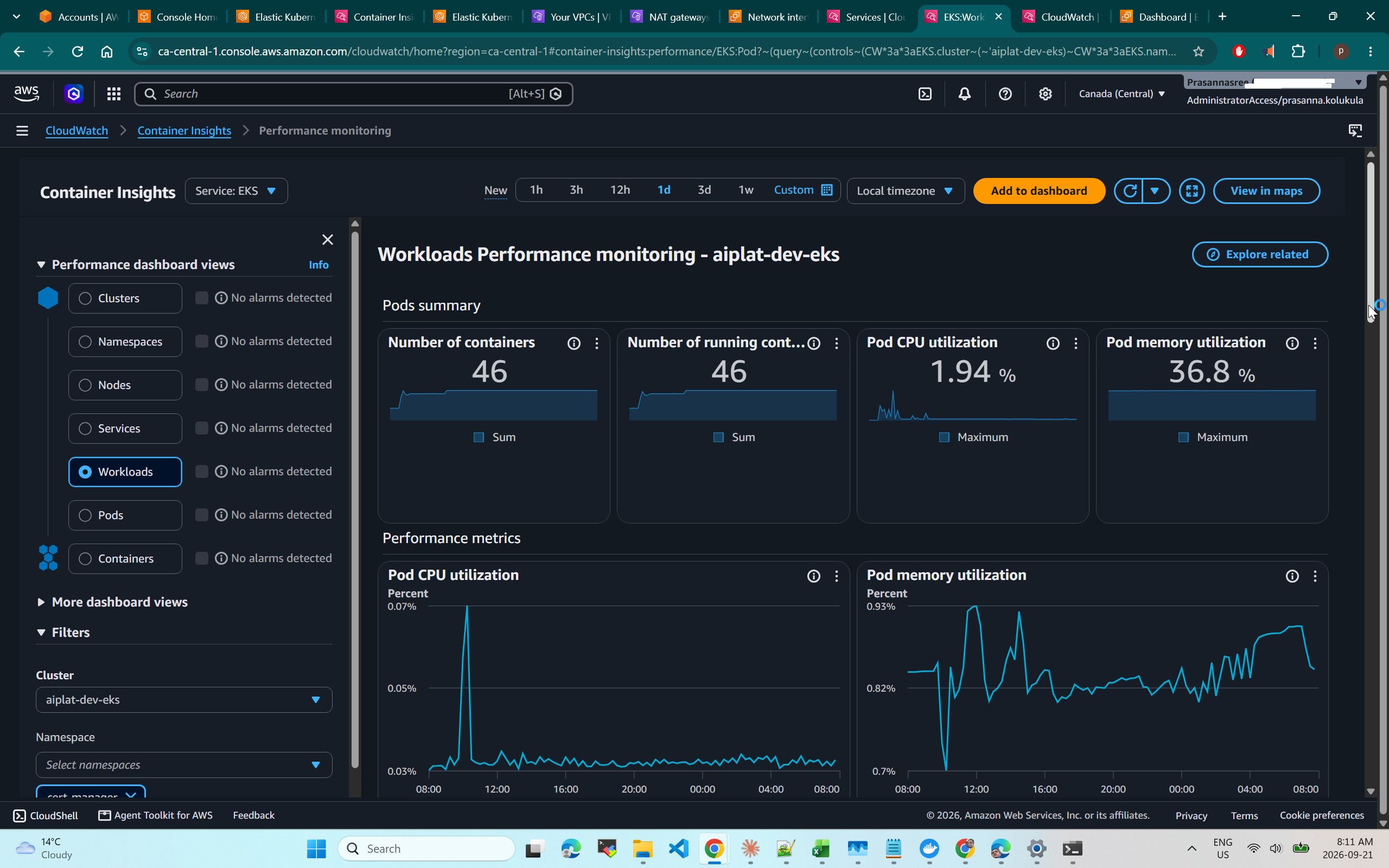Open the Container Insights breadcrumb link
Viewport: 1389px width, 868px height.
pyautogui.click(x=184, y=131)
